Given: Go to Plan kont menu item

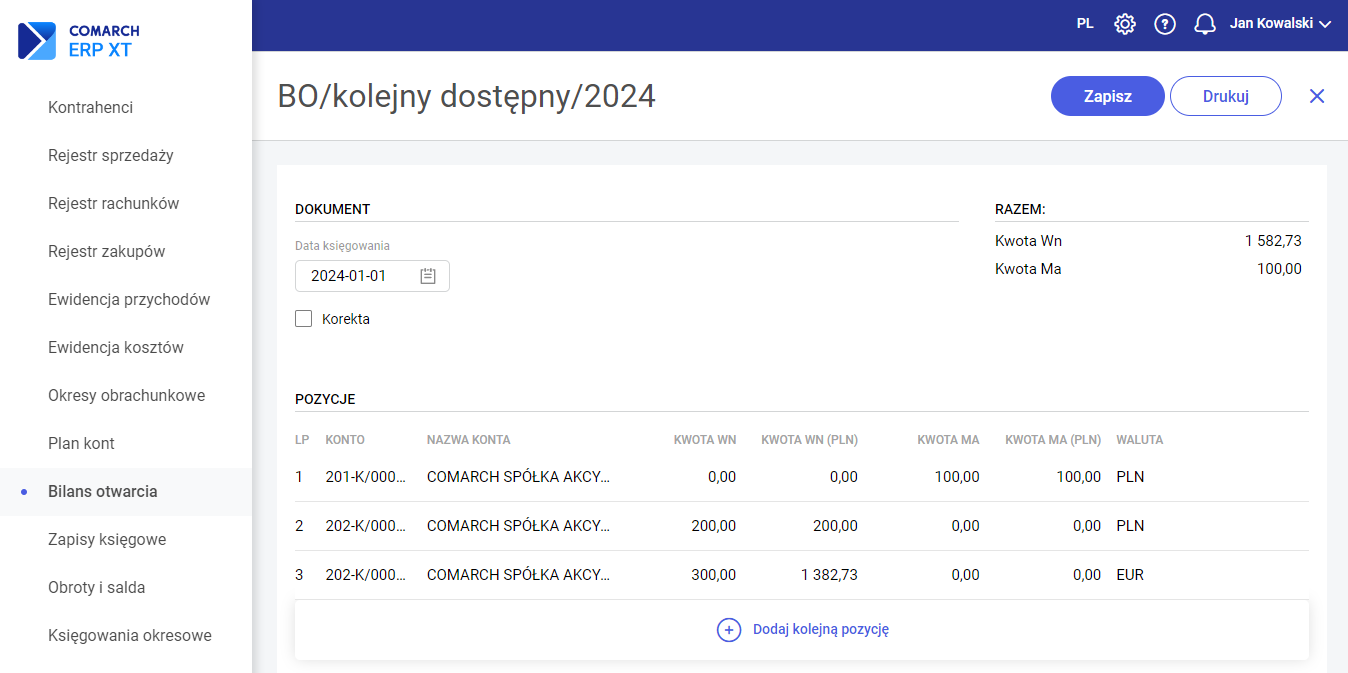Looking at the screenshot, I should click(82, 443).
